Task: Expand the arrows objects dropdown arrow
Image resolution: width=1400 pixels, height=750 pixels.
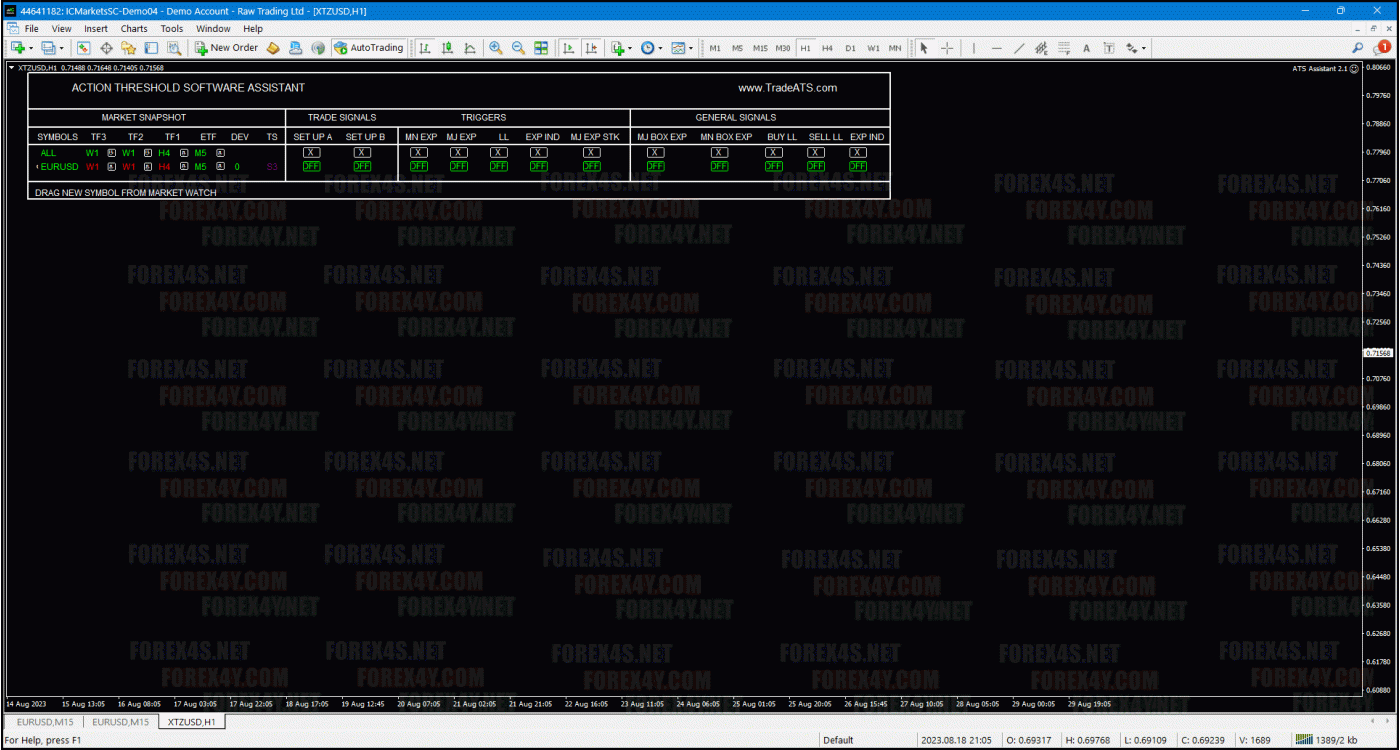Action: pos(1144,48)
